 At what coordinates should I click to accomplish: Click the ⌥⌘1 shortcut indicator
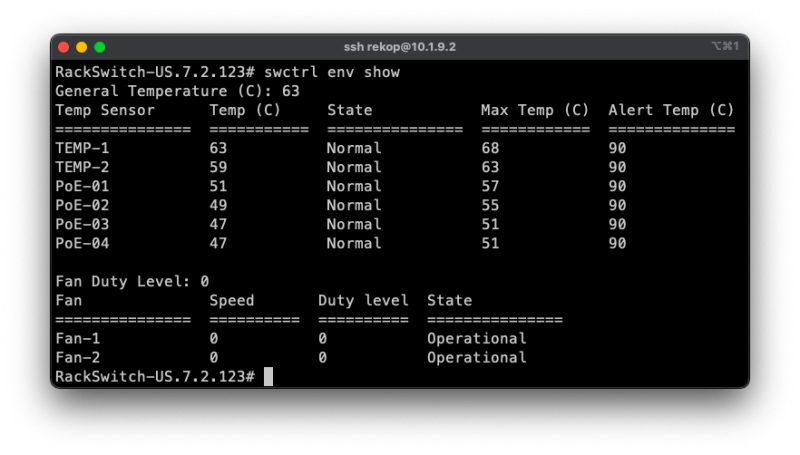coord(725,46)
